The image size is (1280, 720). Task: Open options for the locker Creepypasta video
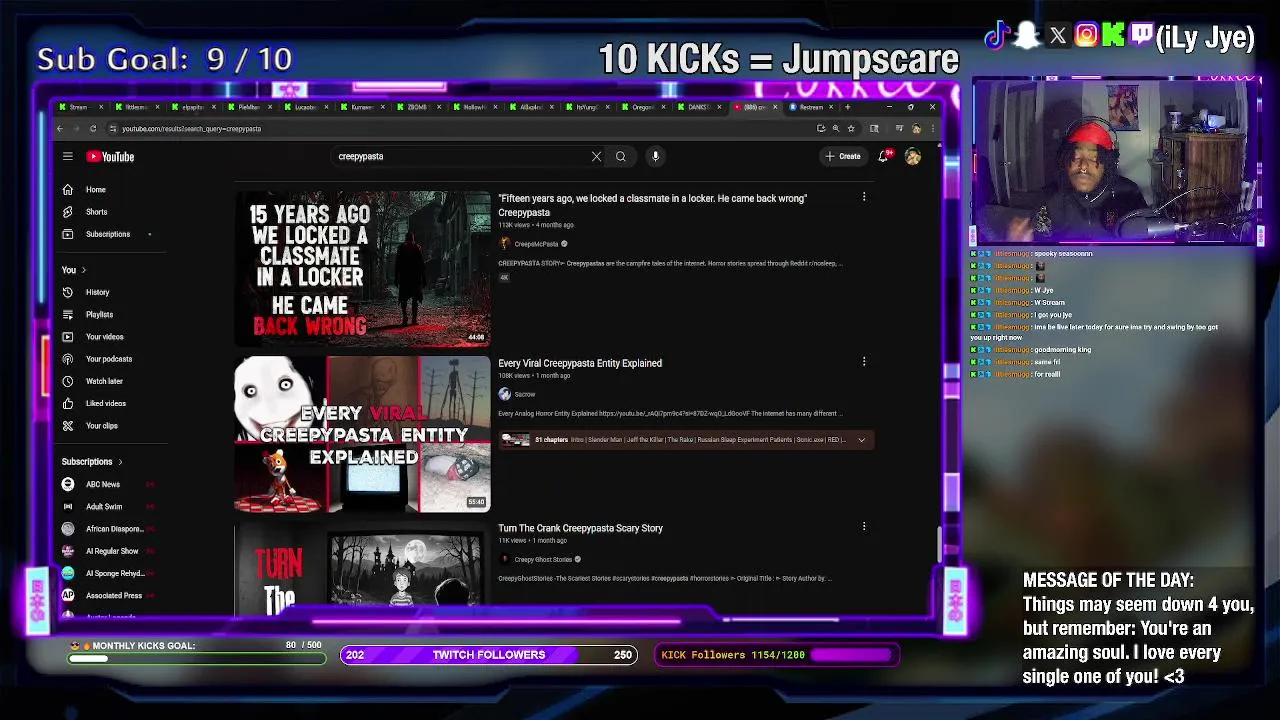pos(864,197)
